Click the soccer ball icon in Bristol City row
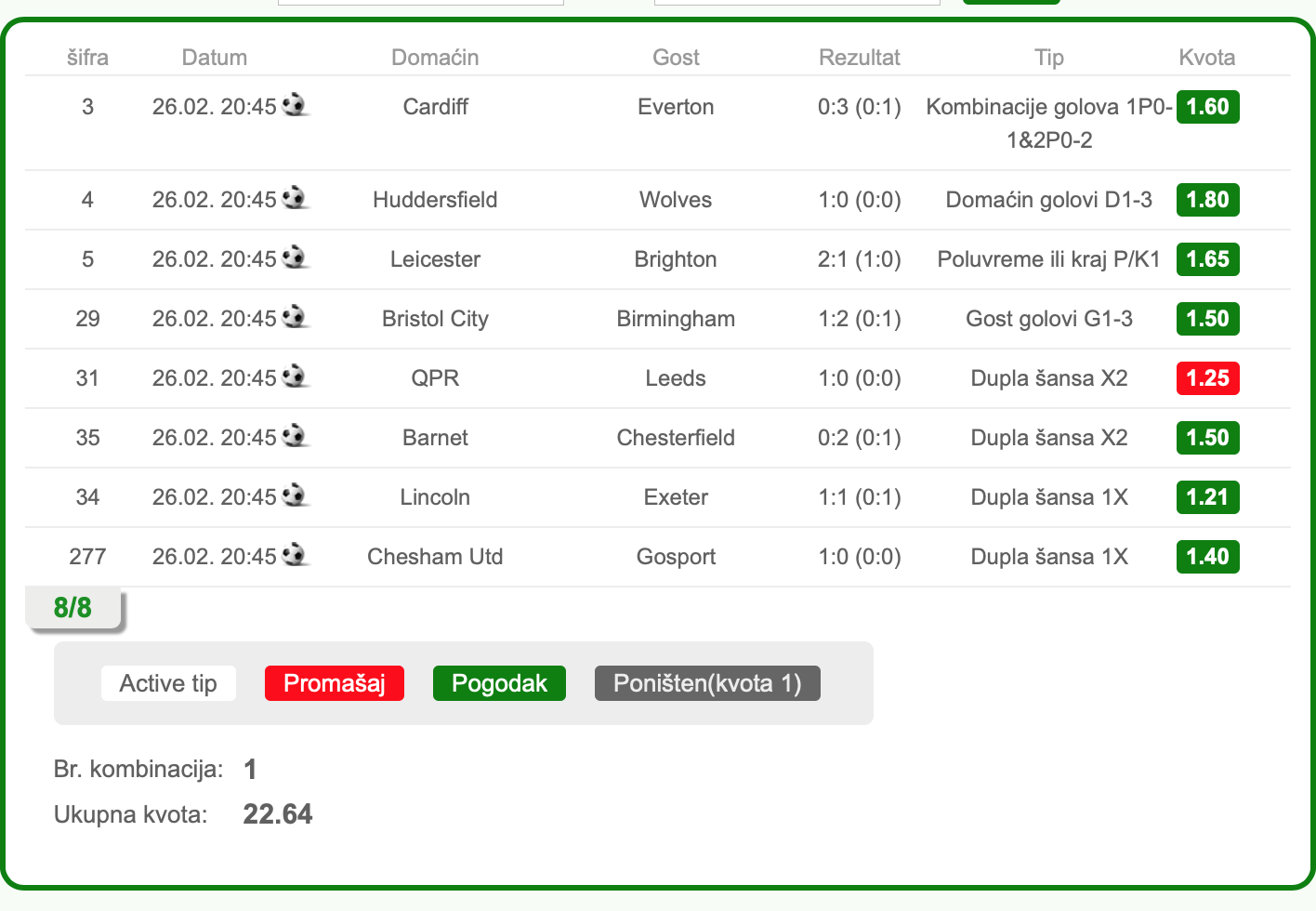 [295, 316]
